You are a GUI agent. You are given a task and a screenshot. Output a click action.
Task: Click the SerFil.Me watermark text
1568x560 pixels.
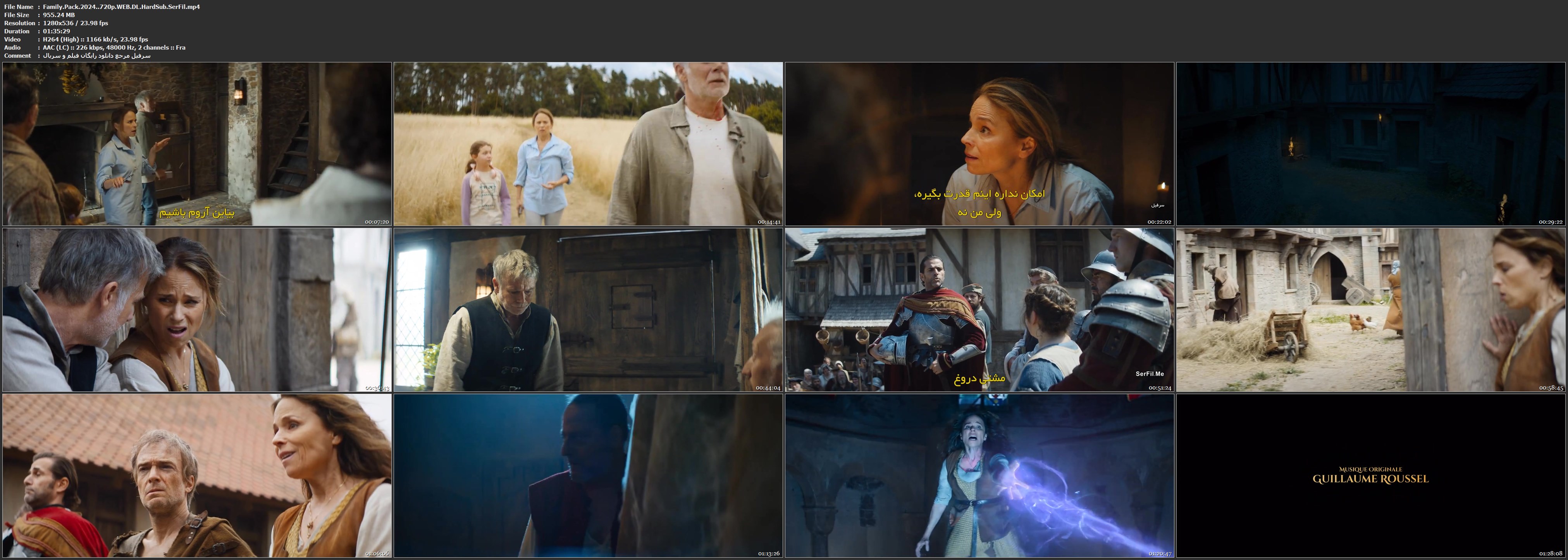point(1149,374)
